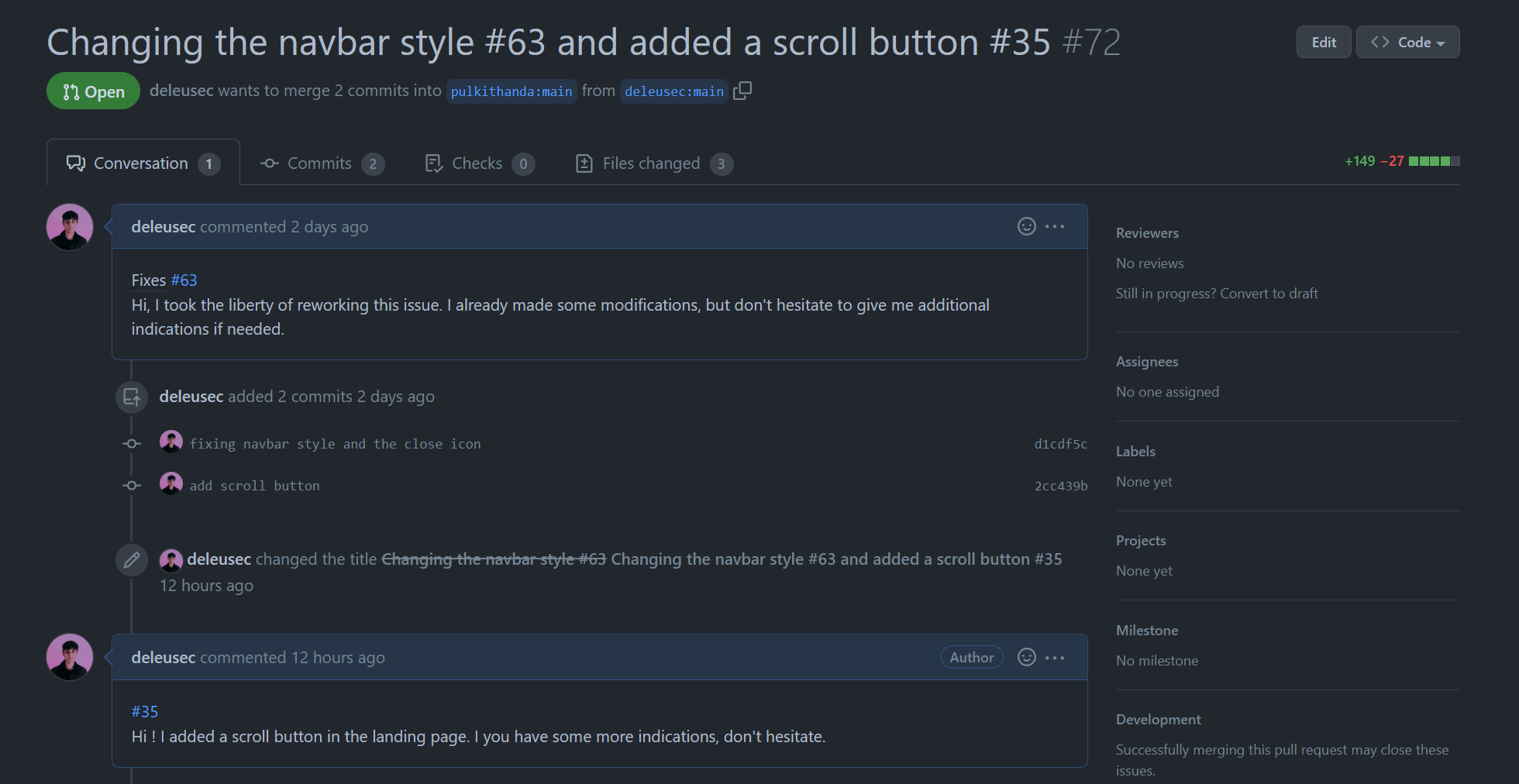
Task: Click deleusec avatar beside first comment
Action: (70, 227)
